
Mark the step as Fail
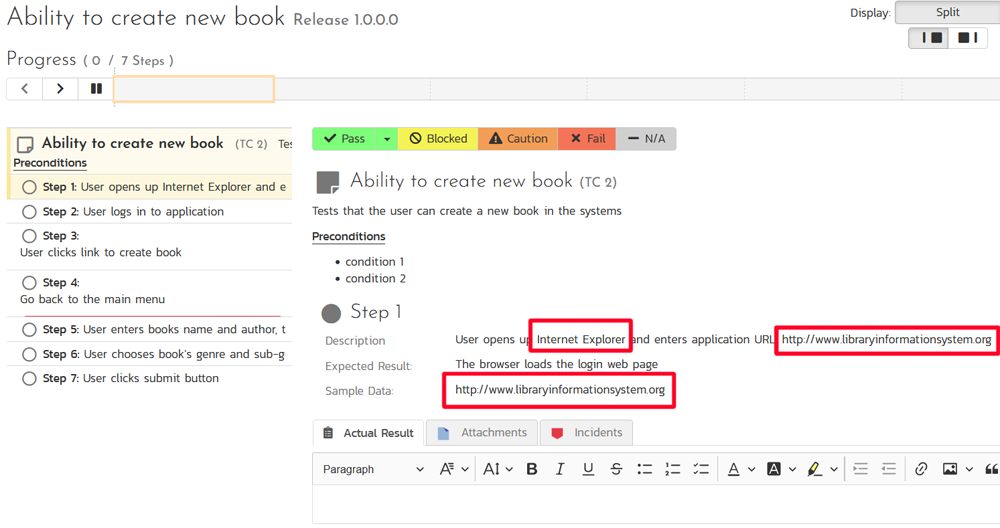[x=588, y=139]
